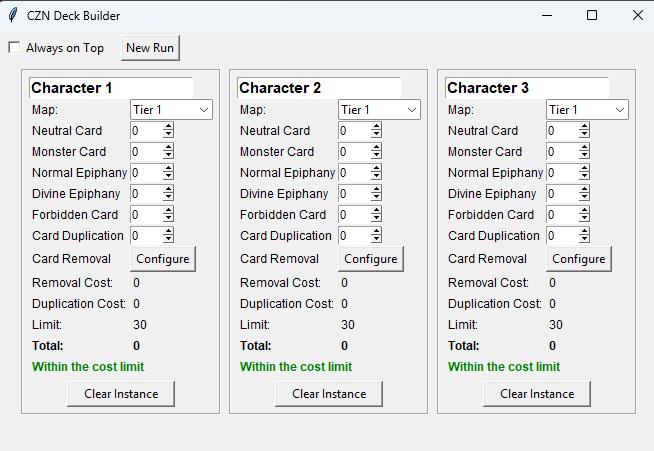
Task: Increase Character 2 Card Duplication count
Action: (x=376, y=231)
